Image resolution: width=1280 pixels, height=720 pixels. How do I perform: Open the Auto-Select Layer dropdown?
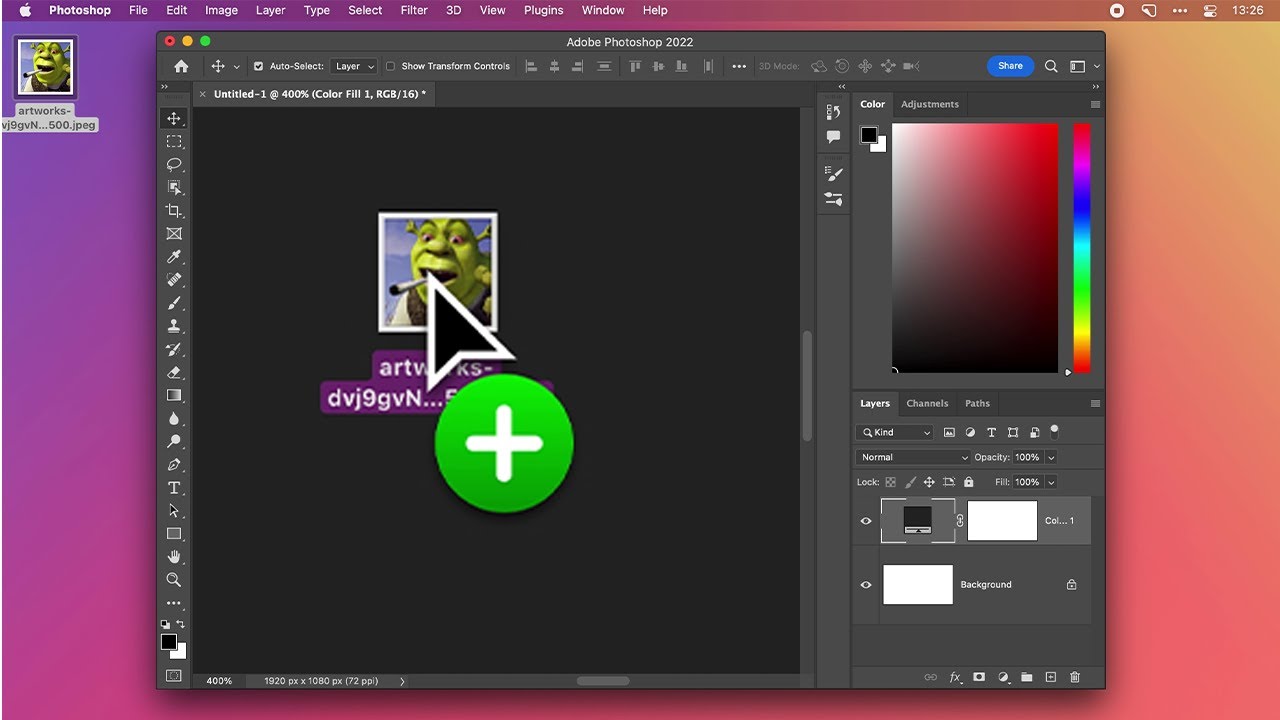[x=354, y=66]
